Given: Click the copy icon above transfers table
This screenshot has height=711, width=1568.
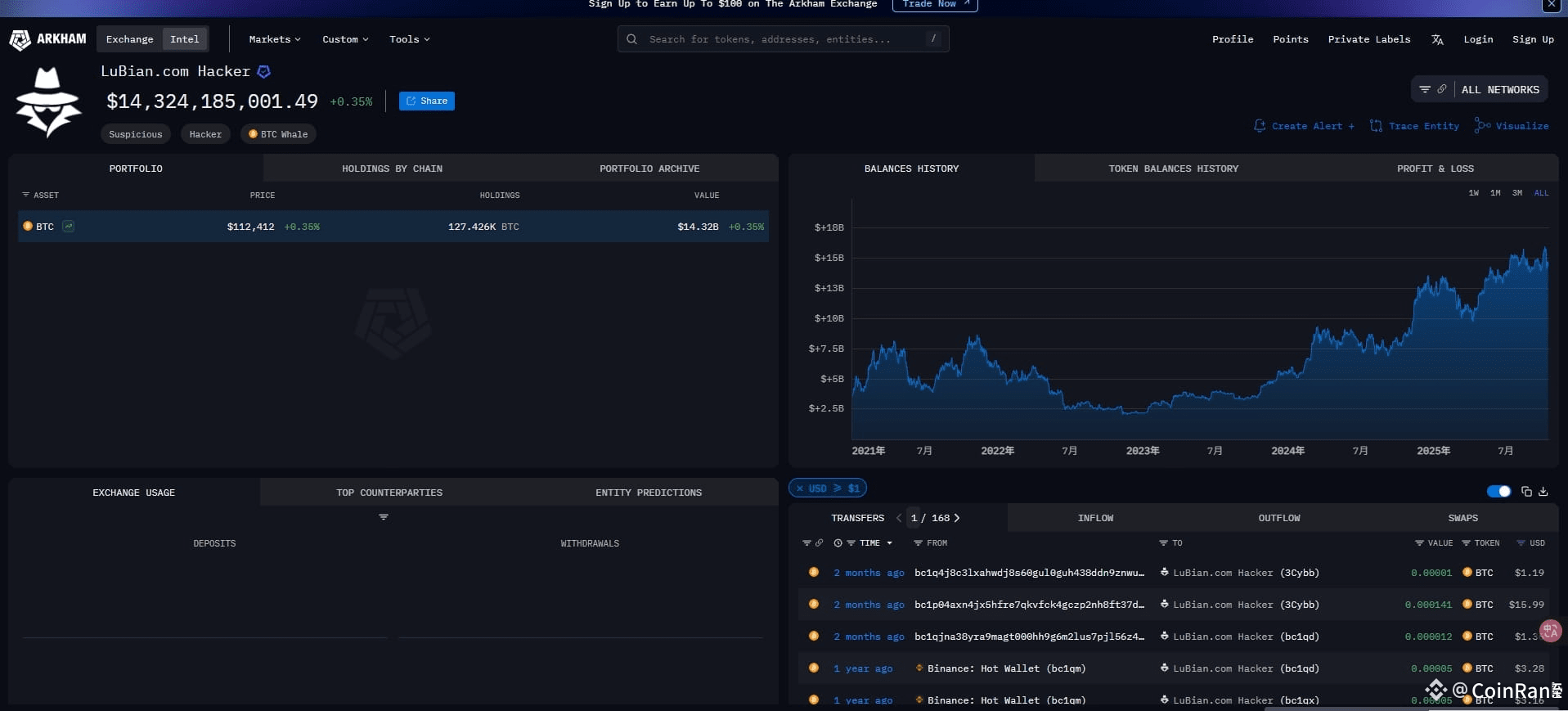Looking at the screenshot, I should pyautogui.click(x=1525, y=492).
